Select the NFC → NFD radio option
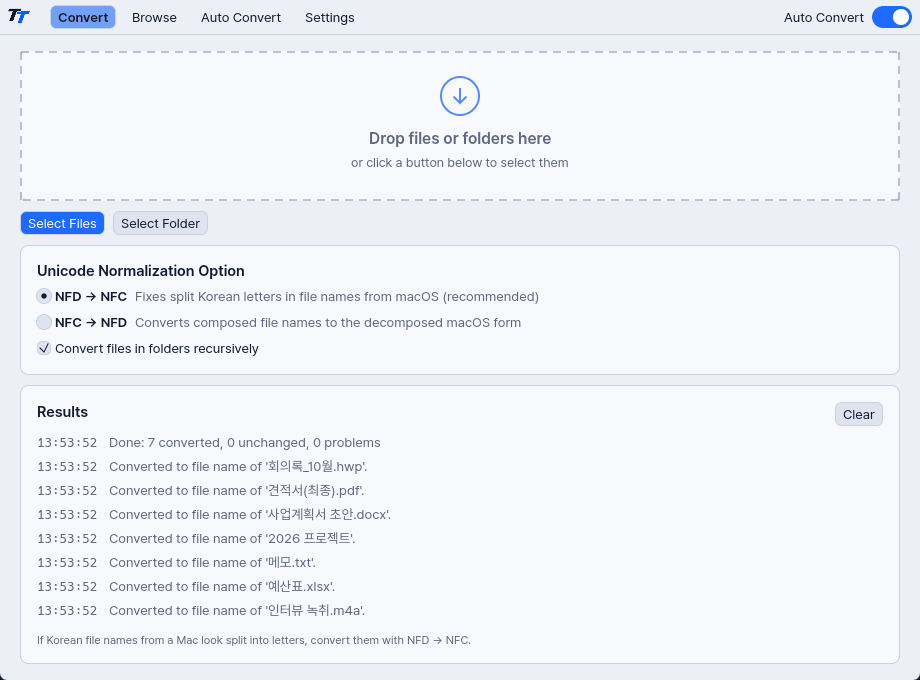This screenshot has width=920, height=680. pyautogui.click(x=44, y=322)
